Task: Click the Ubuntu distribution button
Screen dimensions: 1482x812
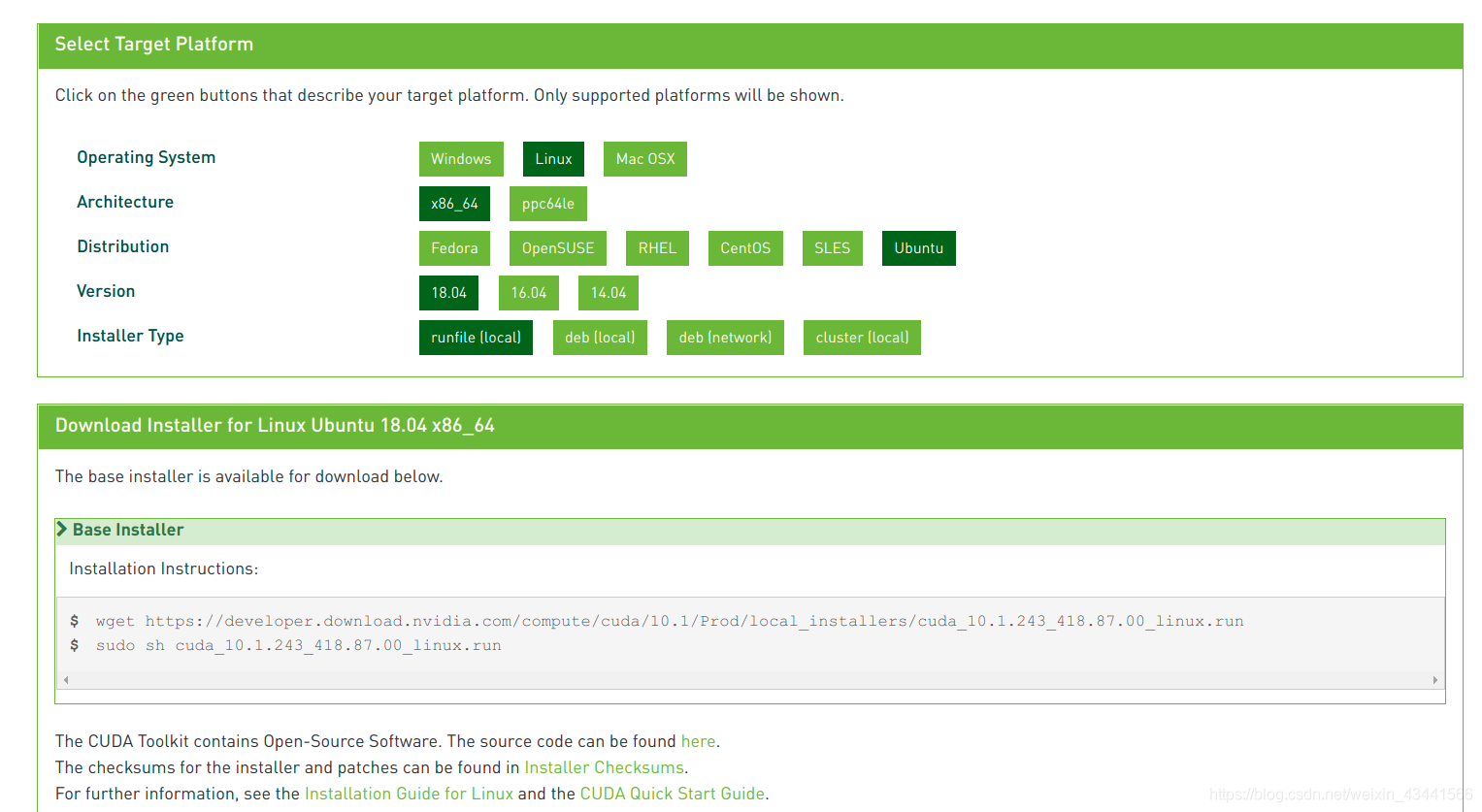Action: tap(919, 248)
